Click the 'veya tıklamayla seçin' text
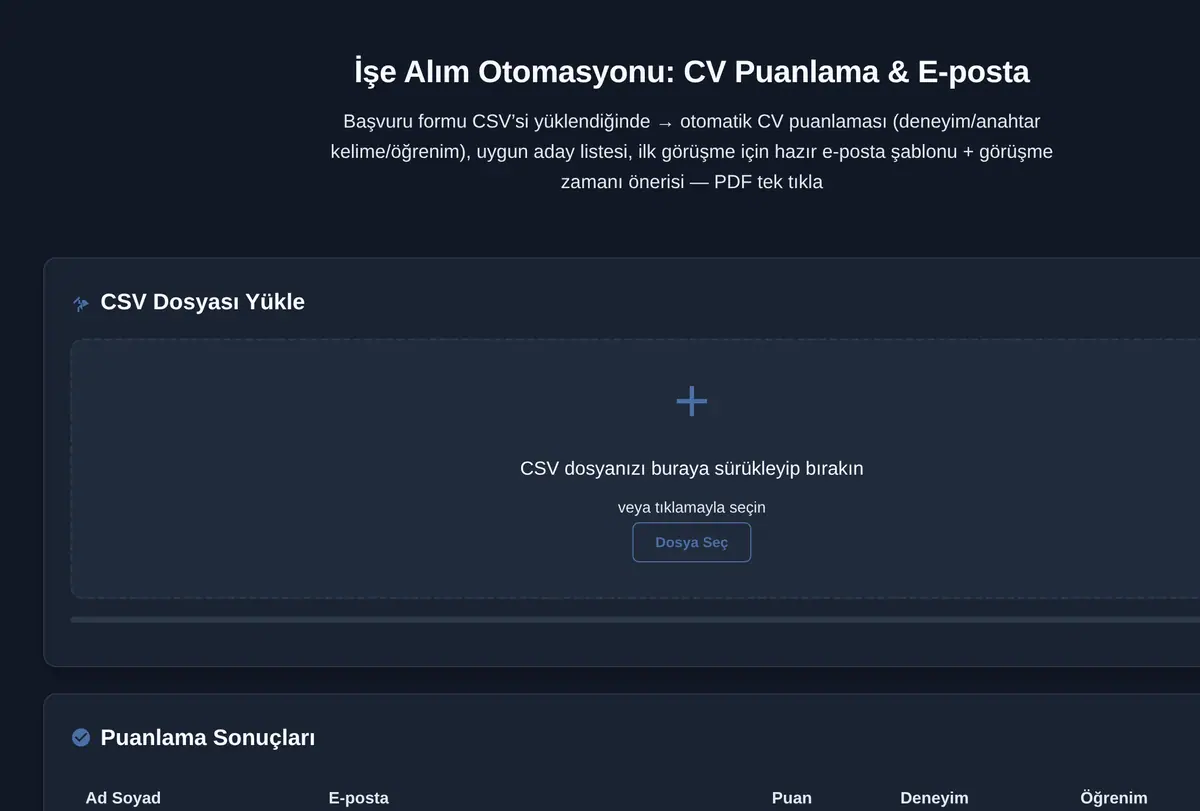 [691, 507]
